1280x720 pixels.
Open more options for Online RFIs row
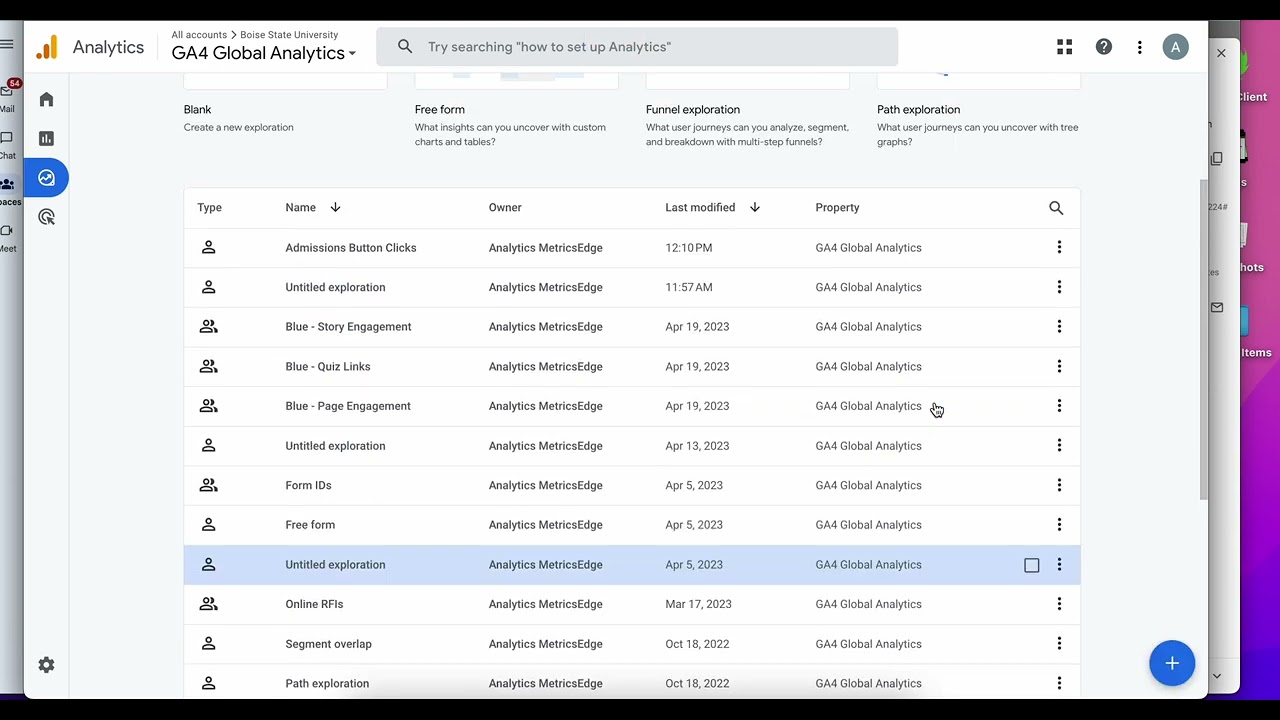tap(1059, 604)
